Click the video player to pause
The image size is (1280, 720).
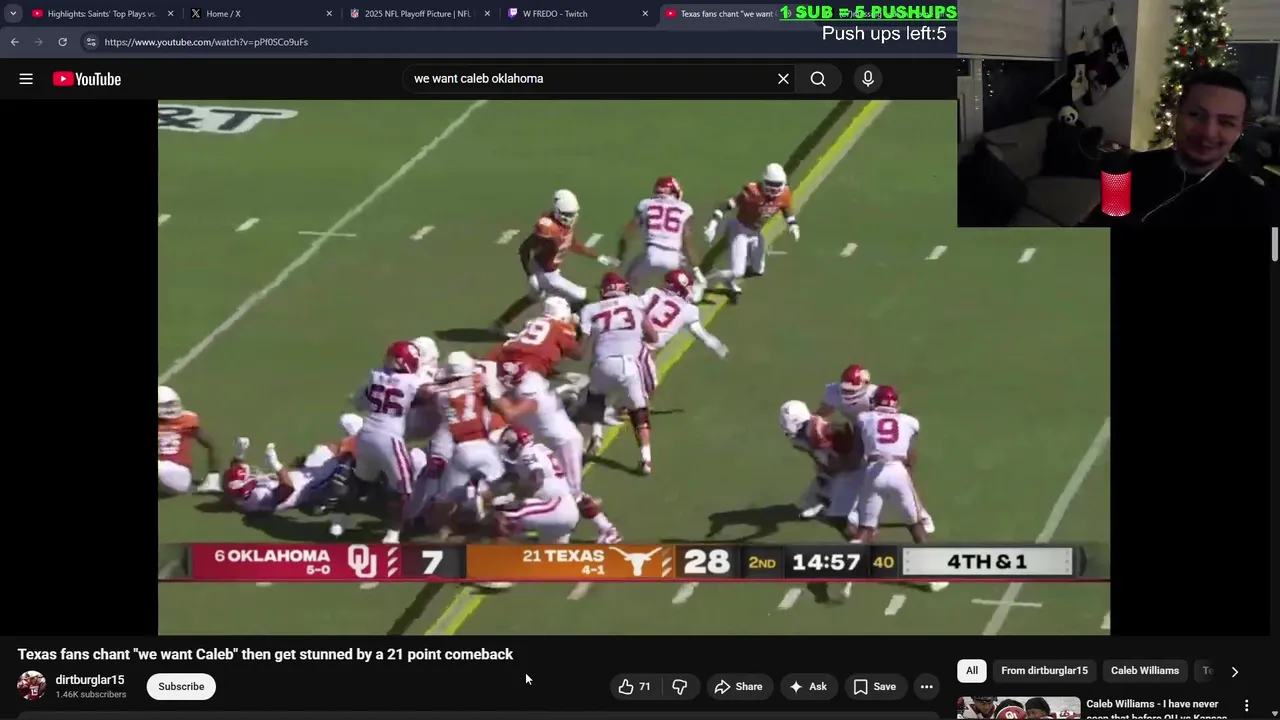[x=634, y=367]
